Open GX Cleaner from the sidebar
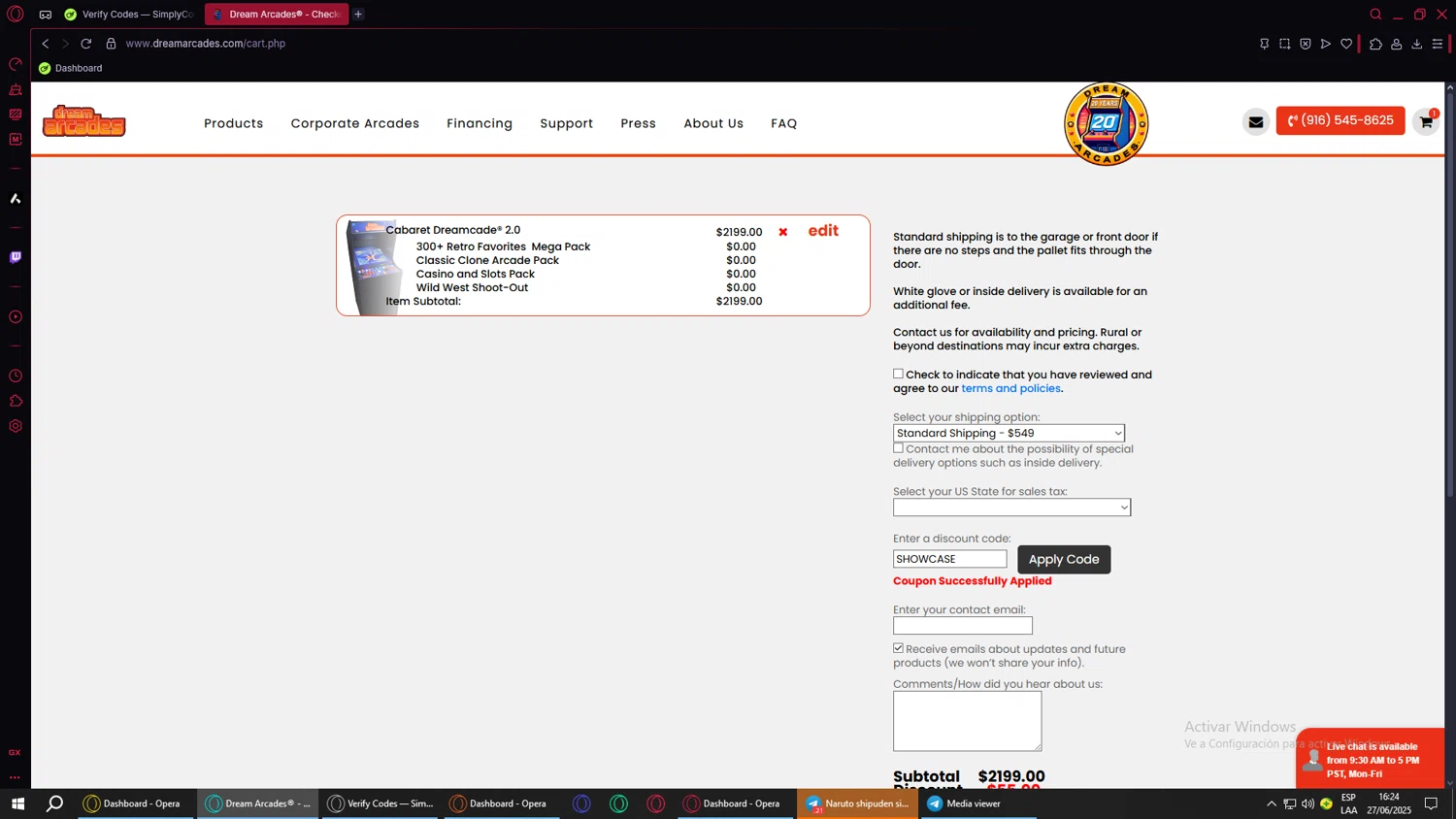The height and width of the screenshot is (819, 1456). pyautogui.click(x=16, y=89)
